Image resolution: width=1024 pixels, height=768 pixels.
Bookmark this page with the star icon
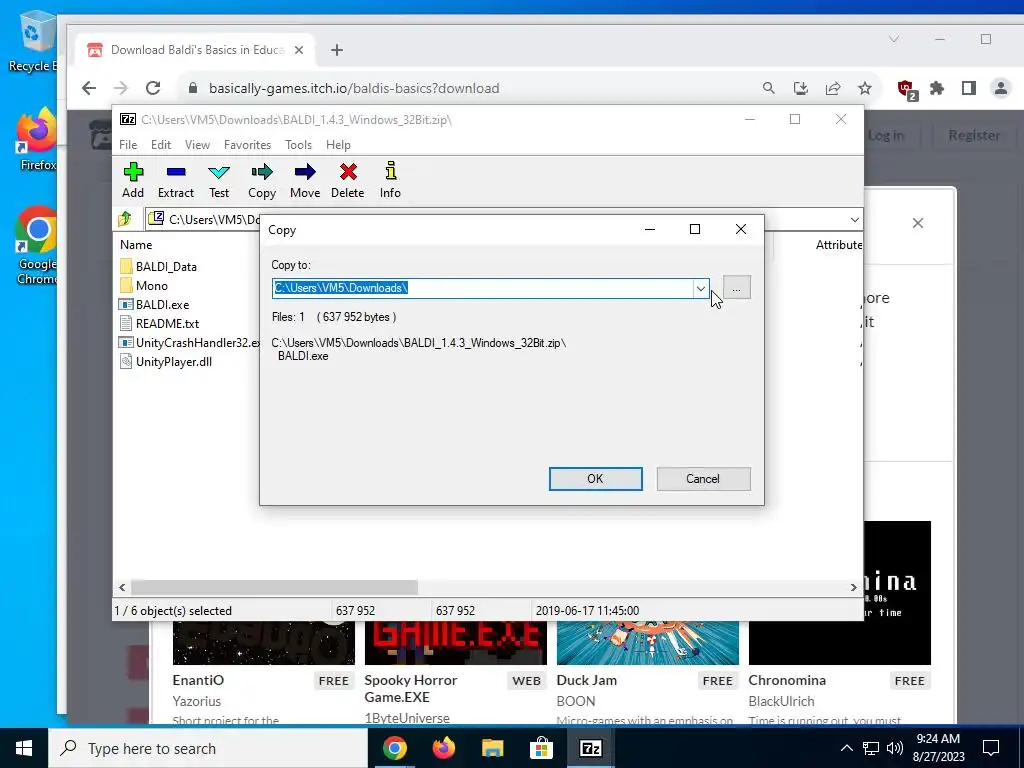click(865, 88)
